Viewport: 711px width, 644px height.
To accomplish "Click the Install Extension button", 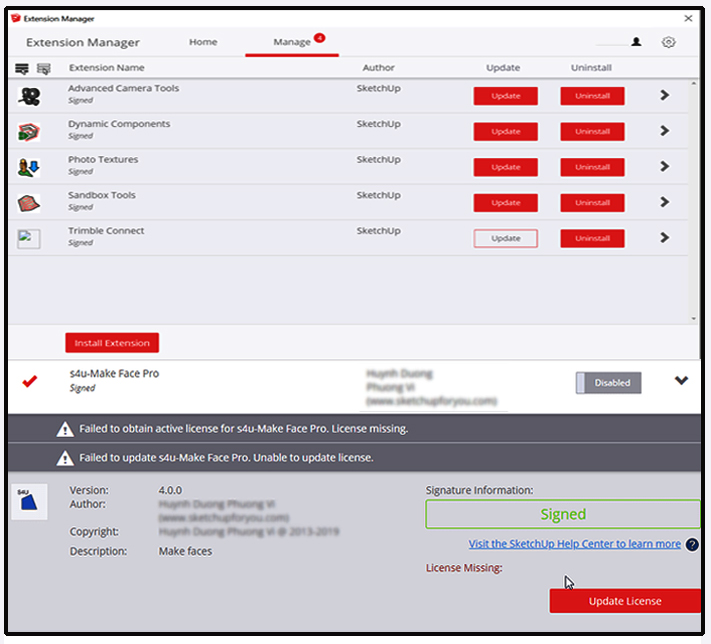I will [x=112, y=343].
